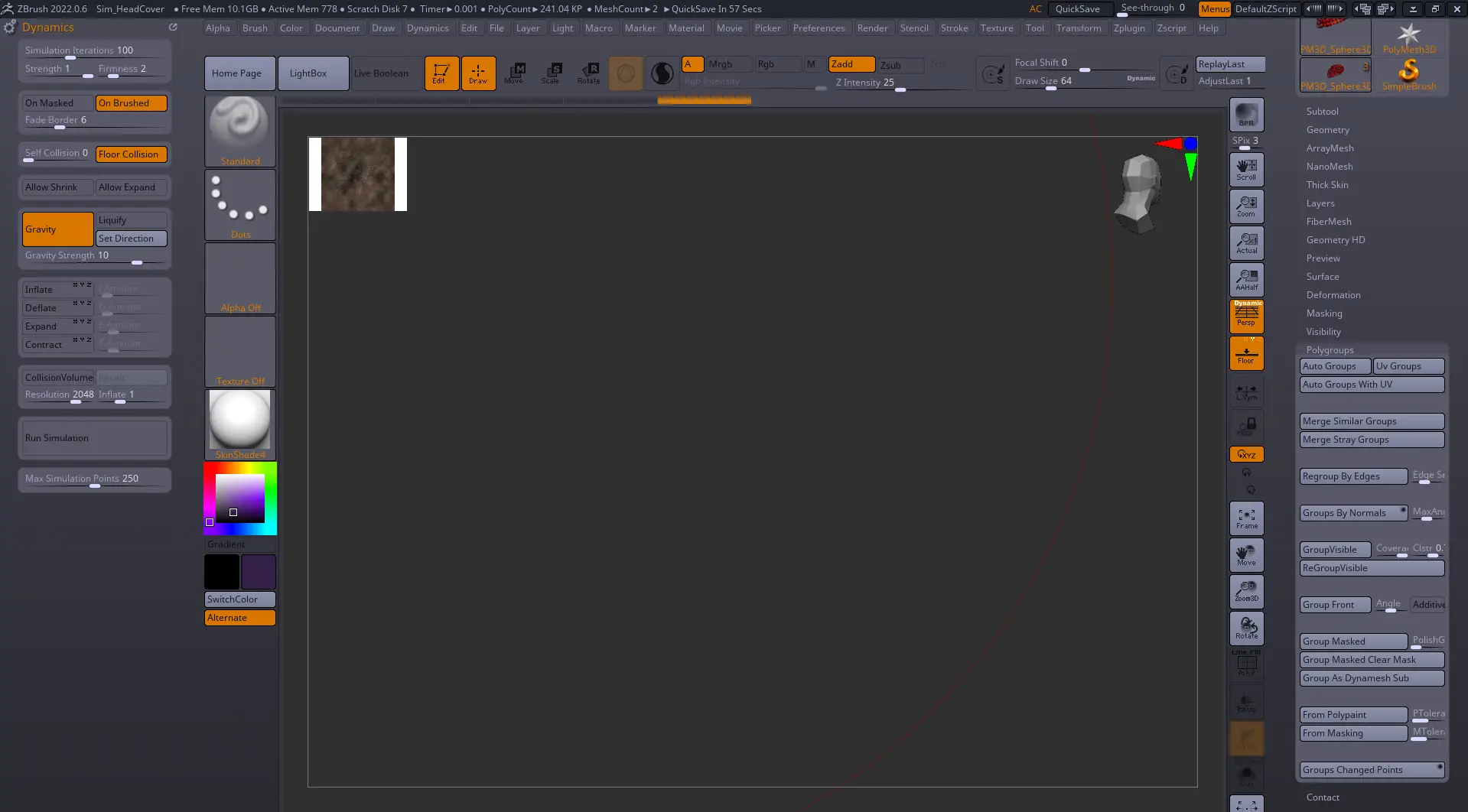Toggle Zadd sculpt mode

tap(851, 64)
